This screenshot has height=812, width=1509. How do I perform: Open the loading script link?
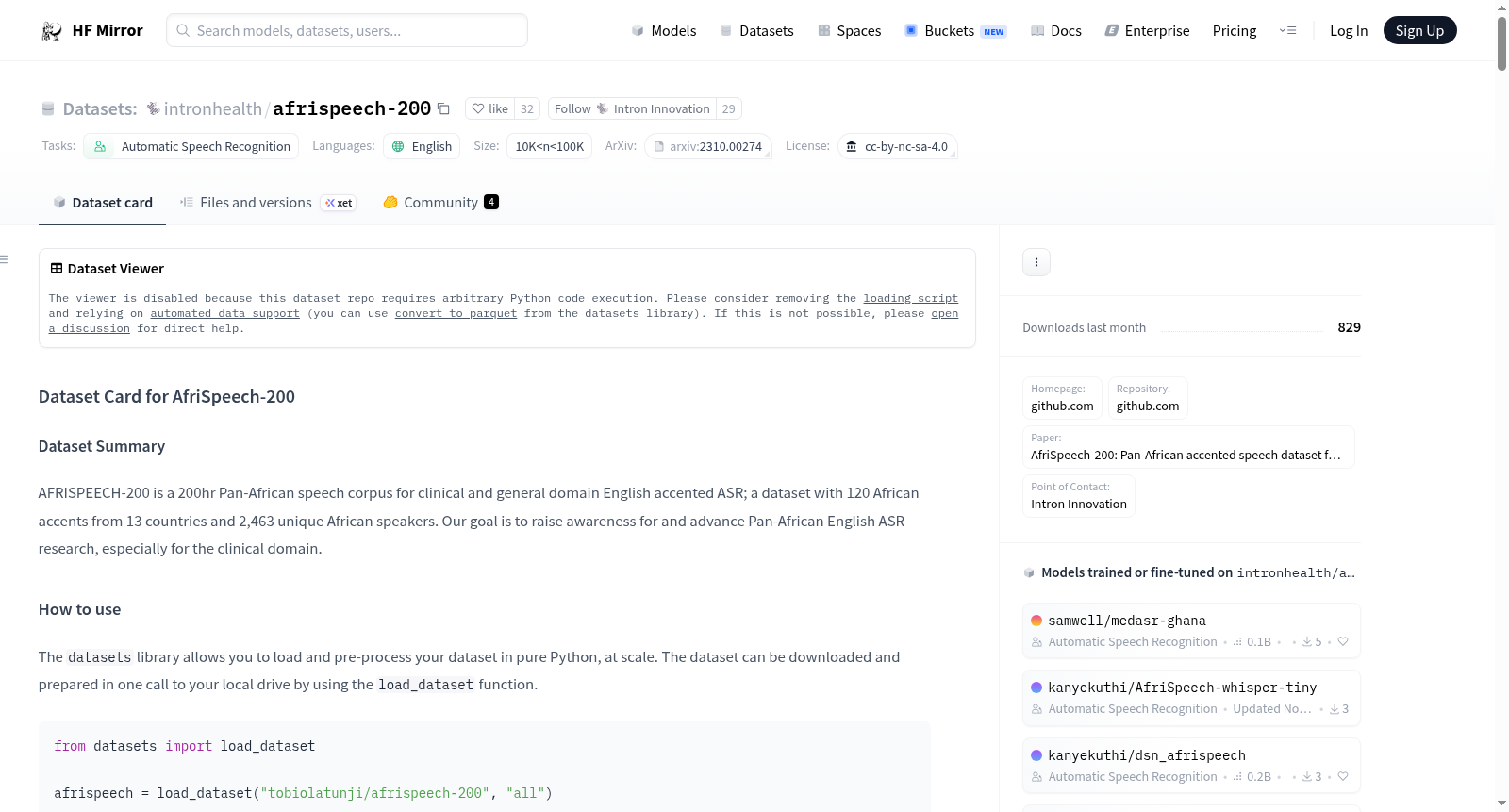(x=910, y=299)
